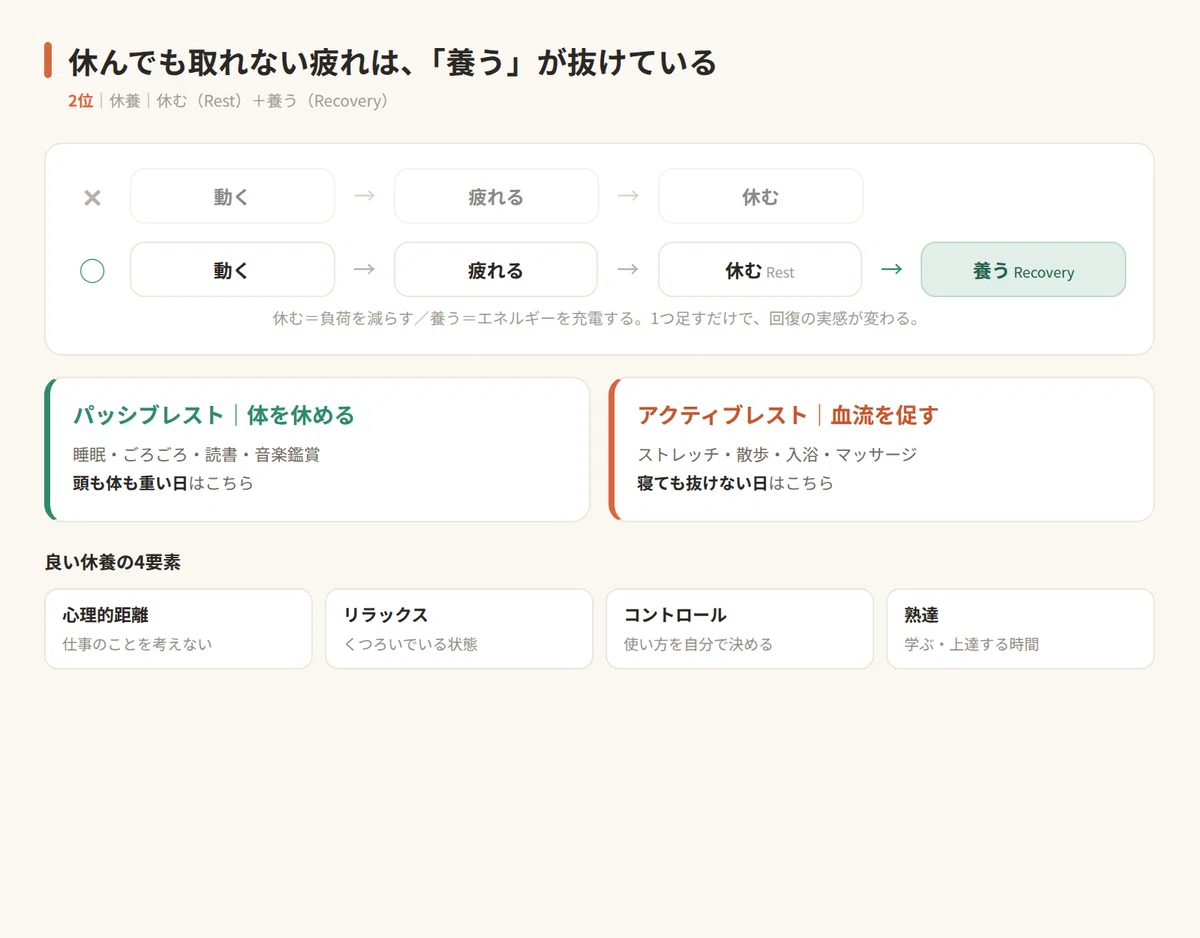Click the text くつろいでいる状態
Image resolution: width=1200 pixels, height=938 pixels.
pos(411,644)
